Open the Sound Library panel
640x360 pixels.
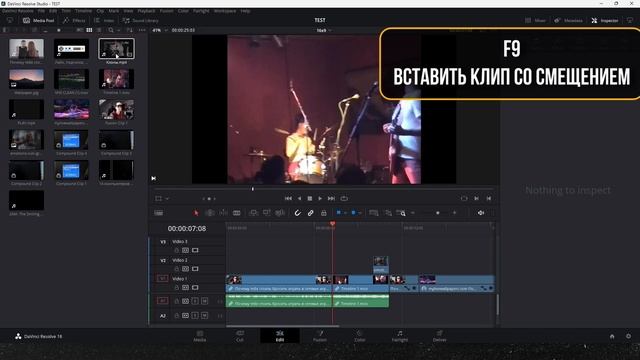(140, 20)
